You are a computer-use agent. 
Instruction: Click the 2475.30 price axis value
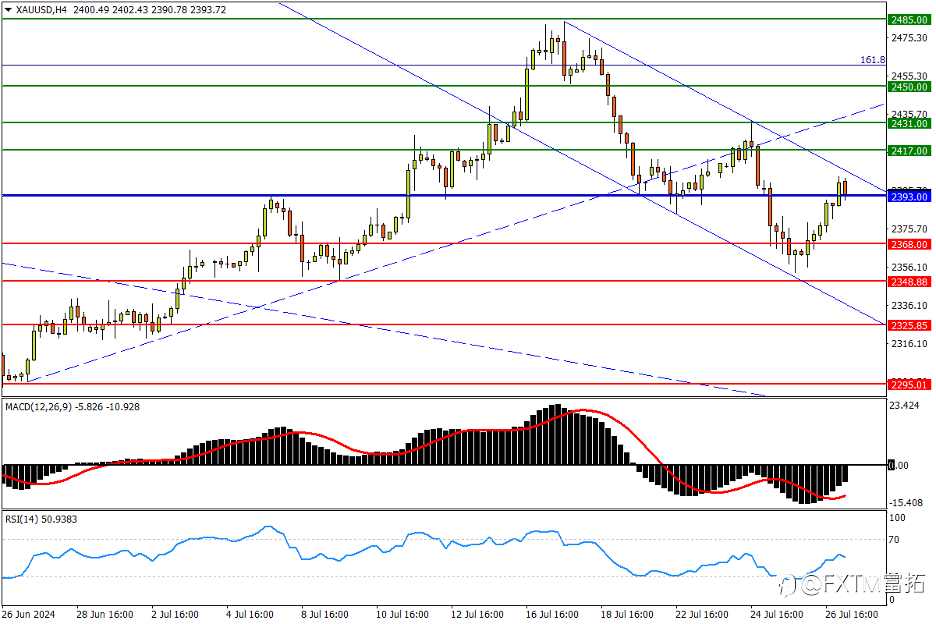click(909, 38)
